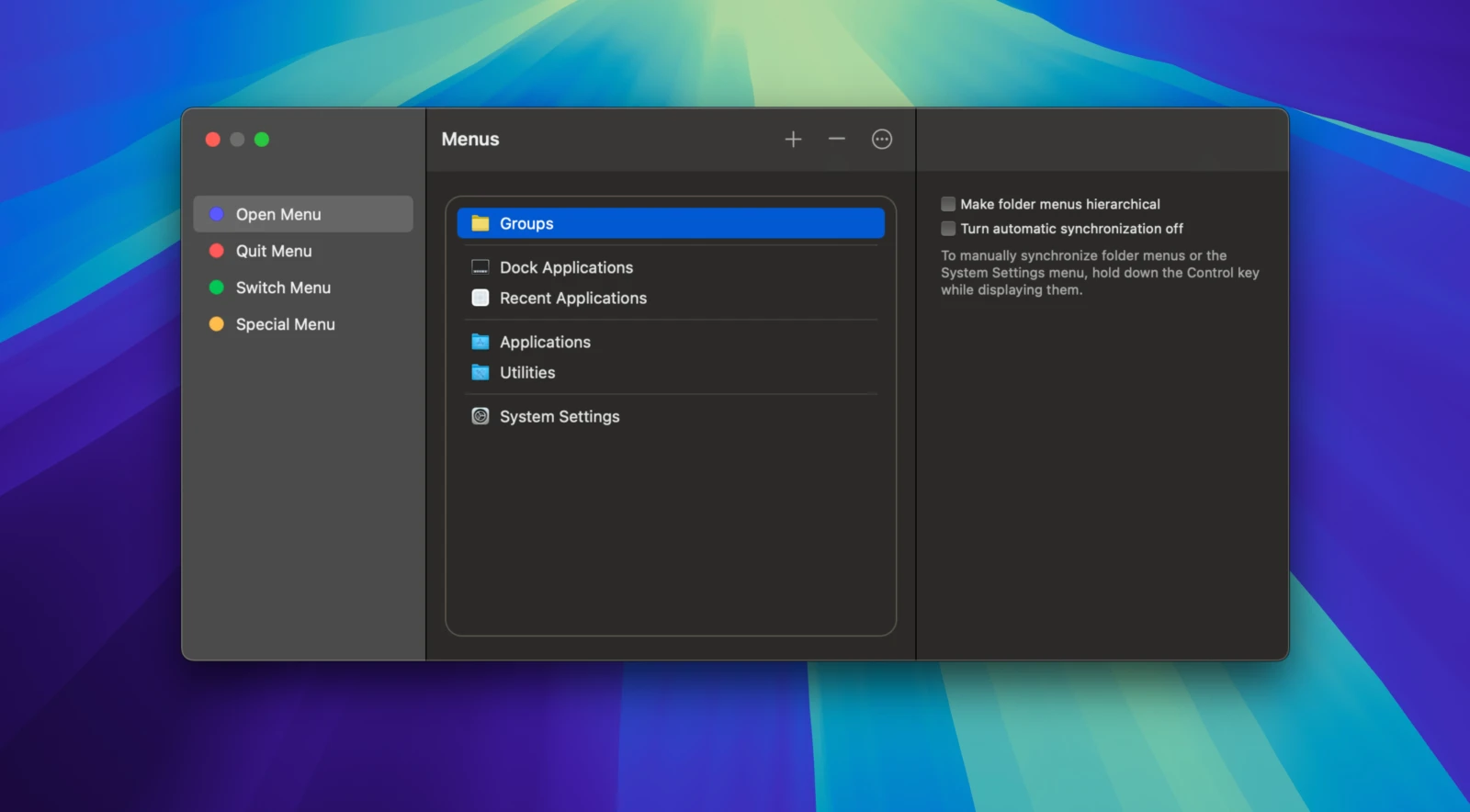Select Quit Menu in sidebar
Image resolution: width=1470 pixels, height=812 pixels.
(274, 251)
